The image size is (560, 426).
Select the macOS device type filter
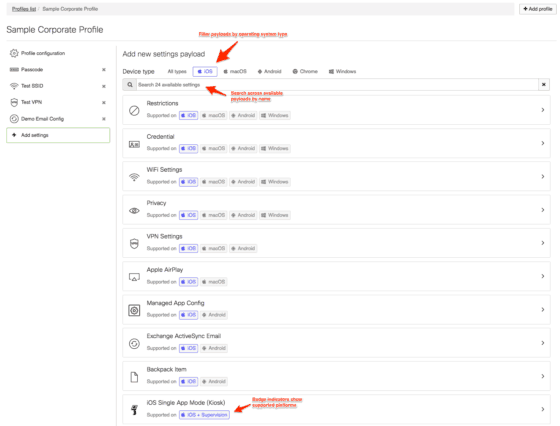(235, 71)
